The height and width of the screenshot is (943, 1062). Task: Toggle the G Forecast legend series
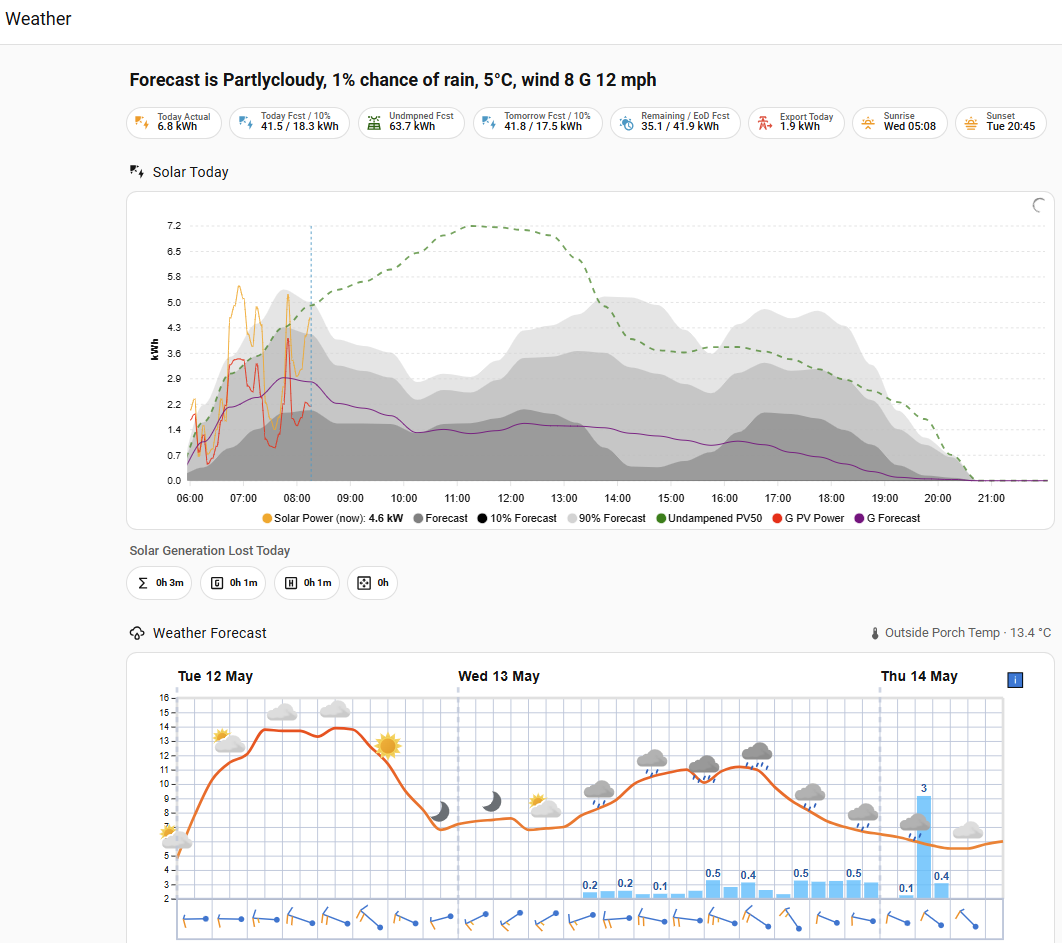coord(887,518)
